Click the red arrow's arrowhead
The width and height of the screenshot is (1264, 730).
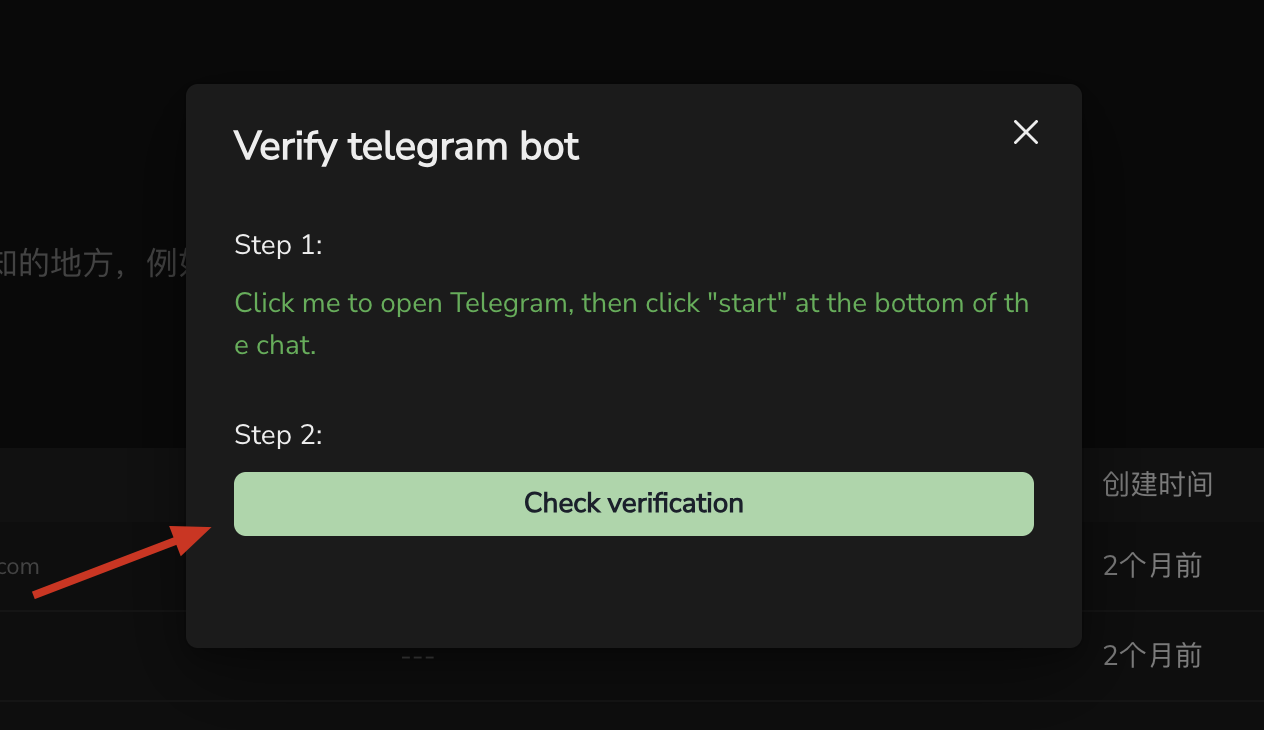[x=193, y=536]
